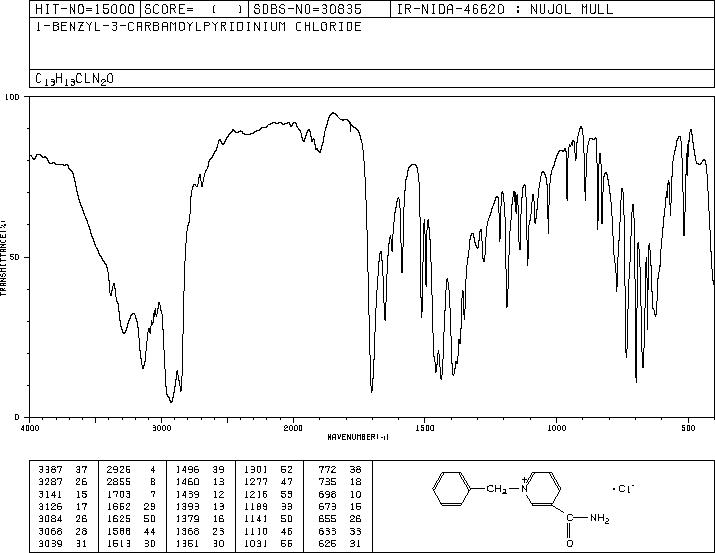Click the y-axis 0 tick label

[x=17, y=417]
